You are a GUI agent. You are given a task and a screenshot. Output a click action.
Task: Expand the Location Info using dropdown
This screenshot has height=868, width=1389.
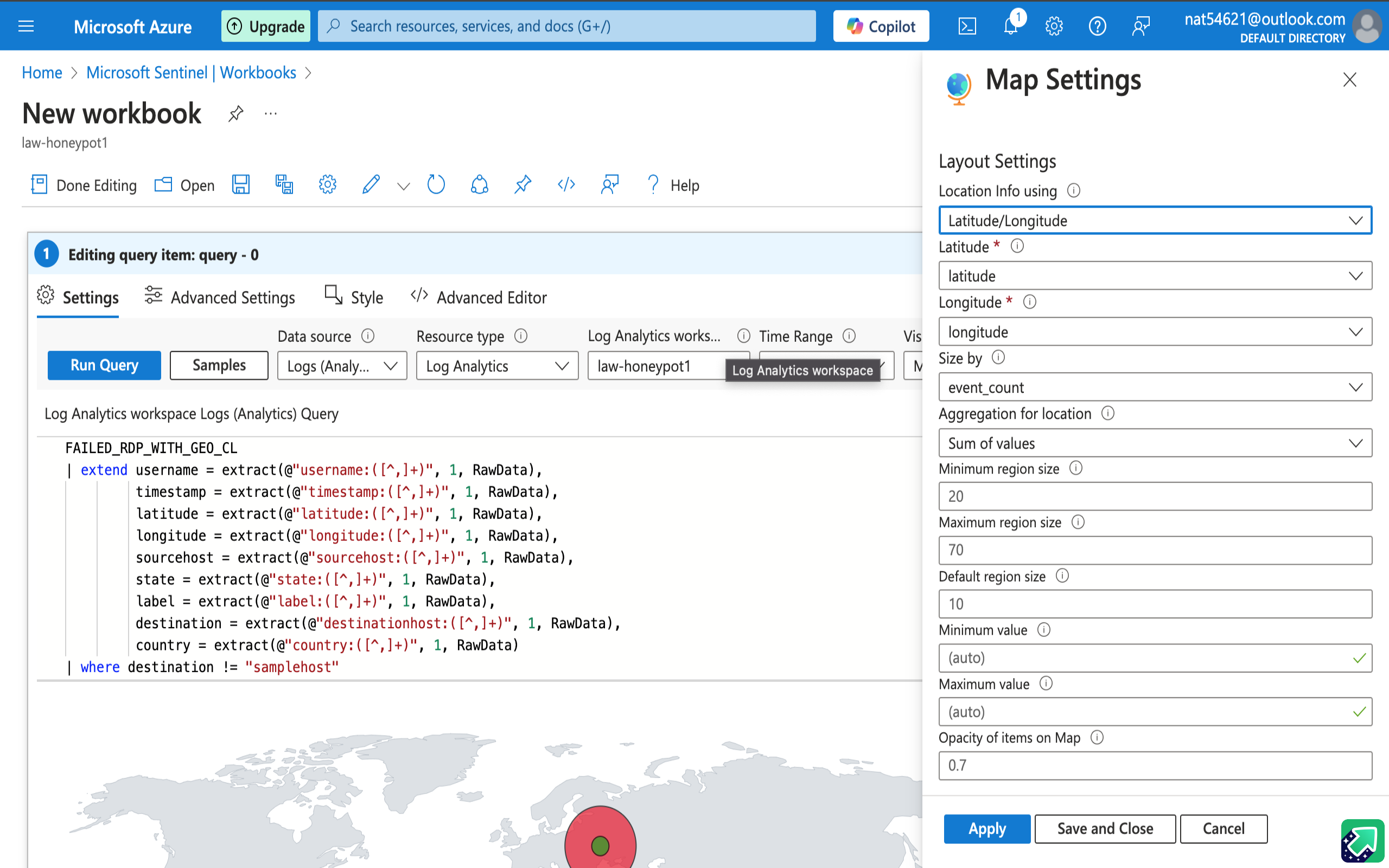tap(1155, 220)
